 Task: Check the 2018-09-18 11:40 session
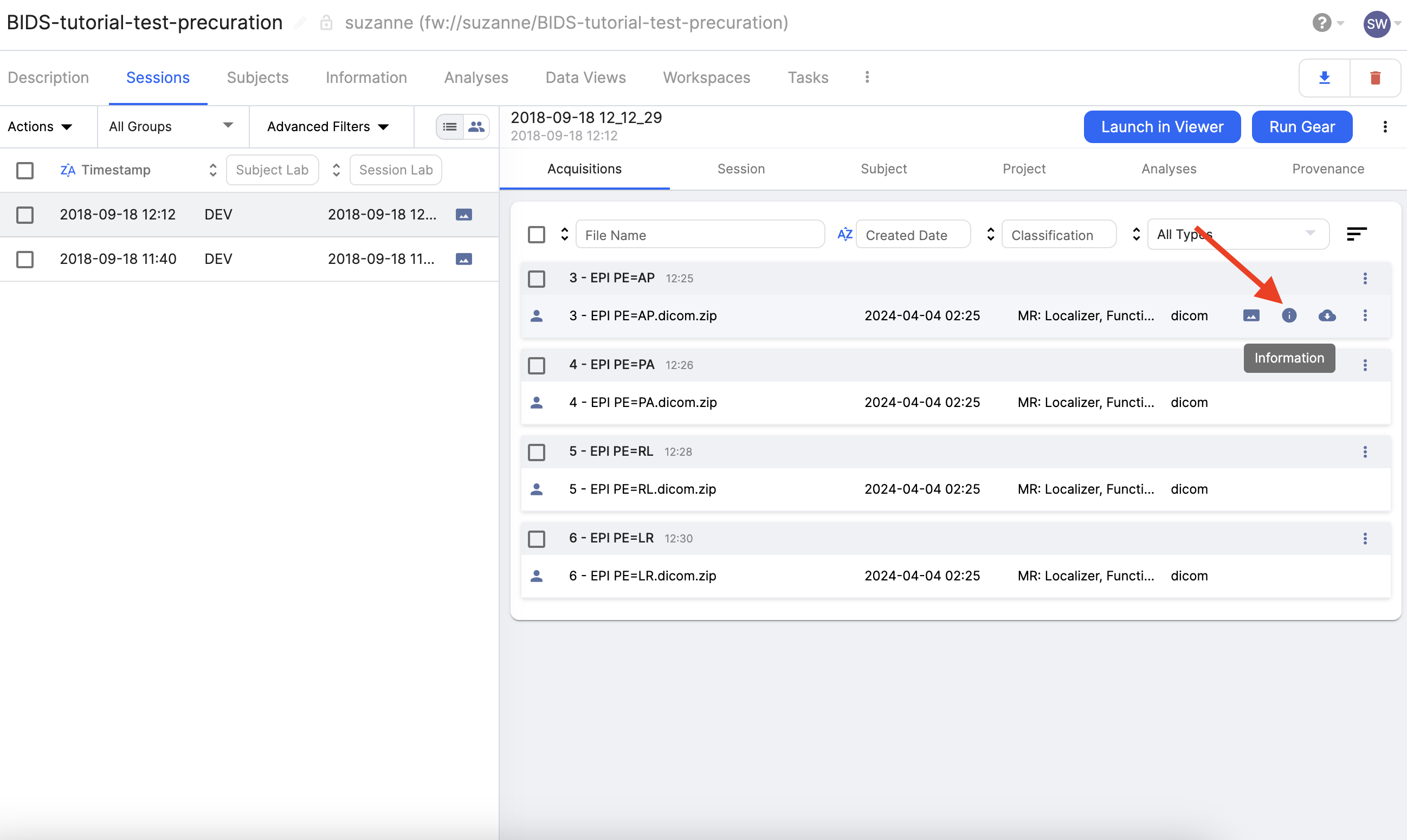[x=25, y=260]
